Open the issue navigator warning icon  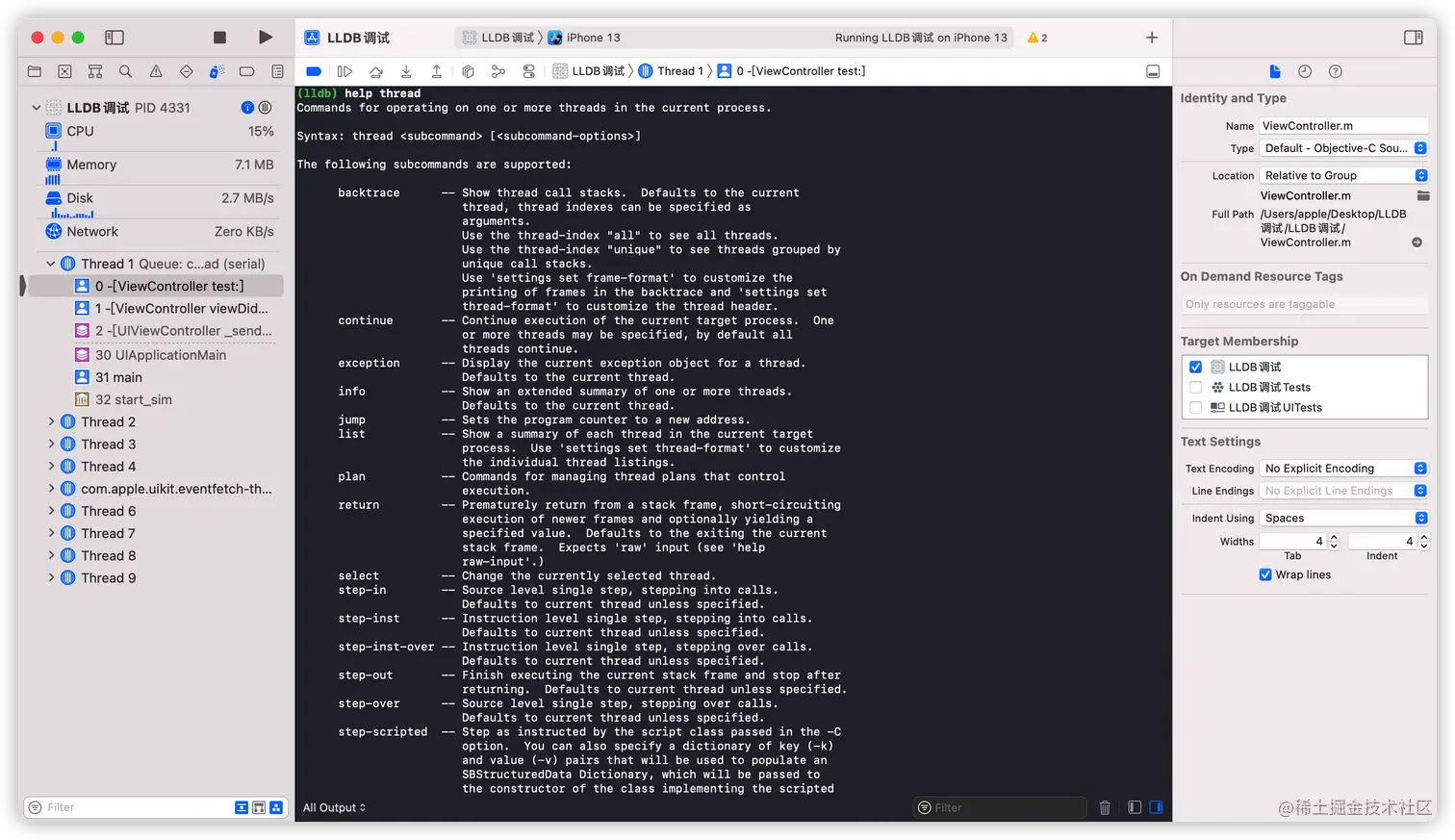coord(156,71)
